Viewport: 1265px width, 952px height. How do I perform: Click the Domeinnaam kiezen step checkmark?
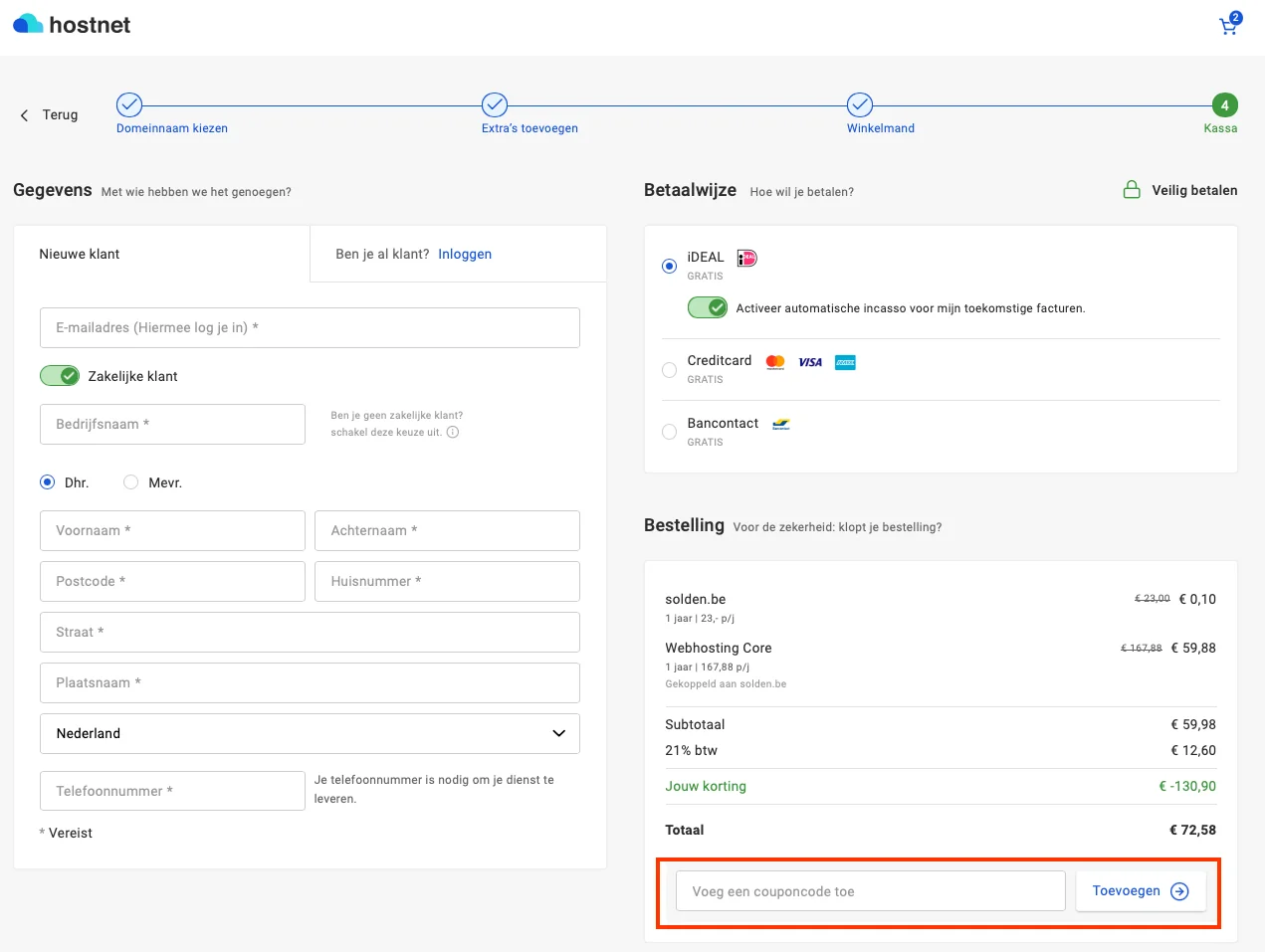point(129,104)
